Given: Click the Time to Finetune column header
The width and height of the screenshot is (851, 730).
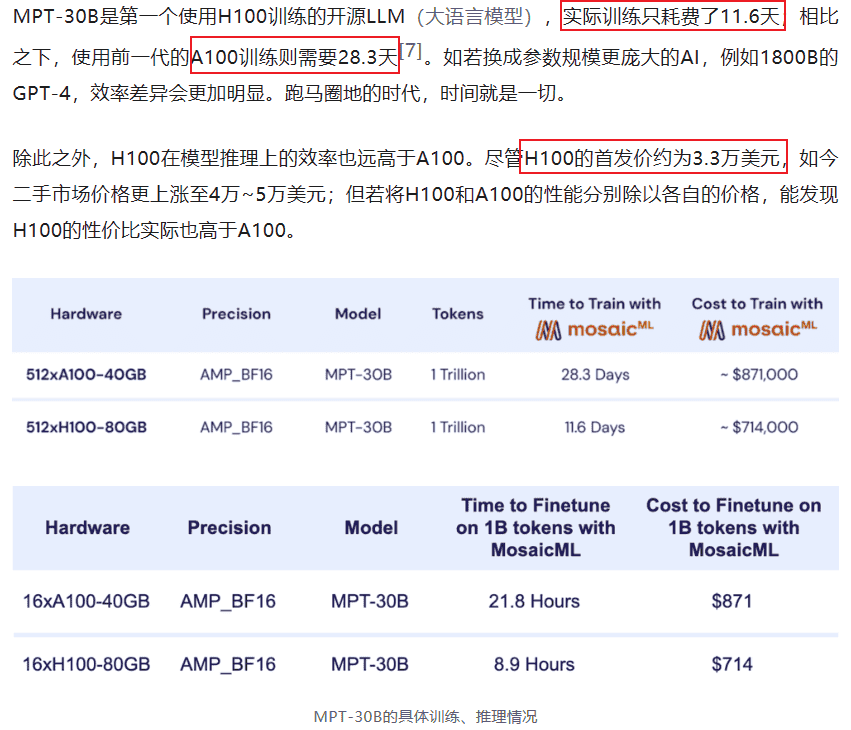Looking at the screenshot, I should pos(534,527).
